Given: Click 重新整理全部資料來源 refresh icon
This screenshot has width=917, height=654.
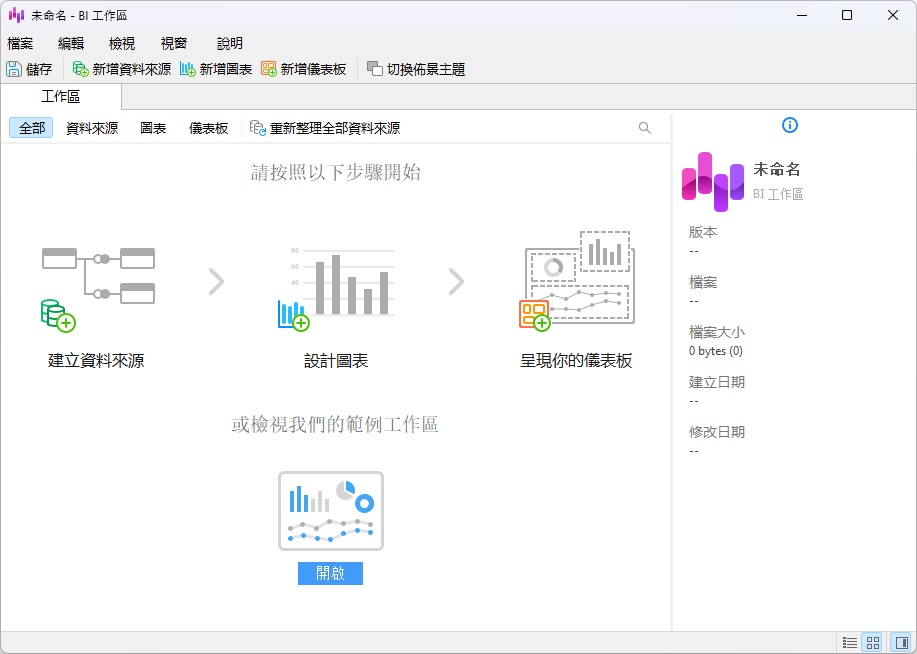Looking at the screenshot, I should click(258, 128).
